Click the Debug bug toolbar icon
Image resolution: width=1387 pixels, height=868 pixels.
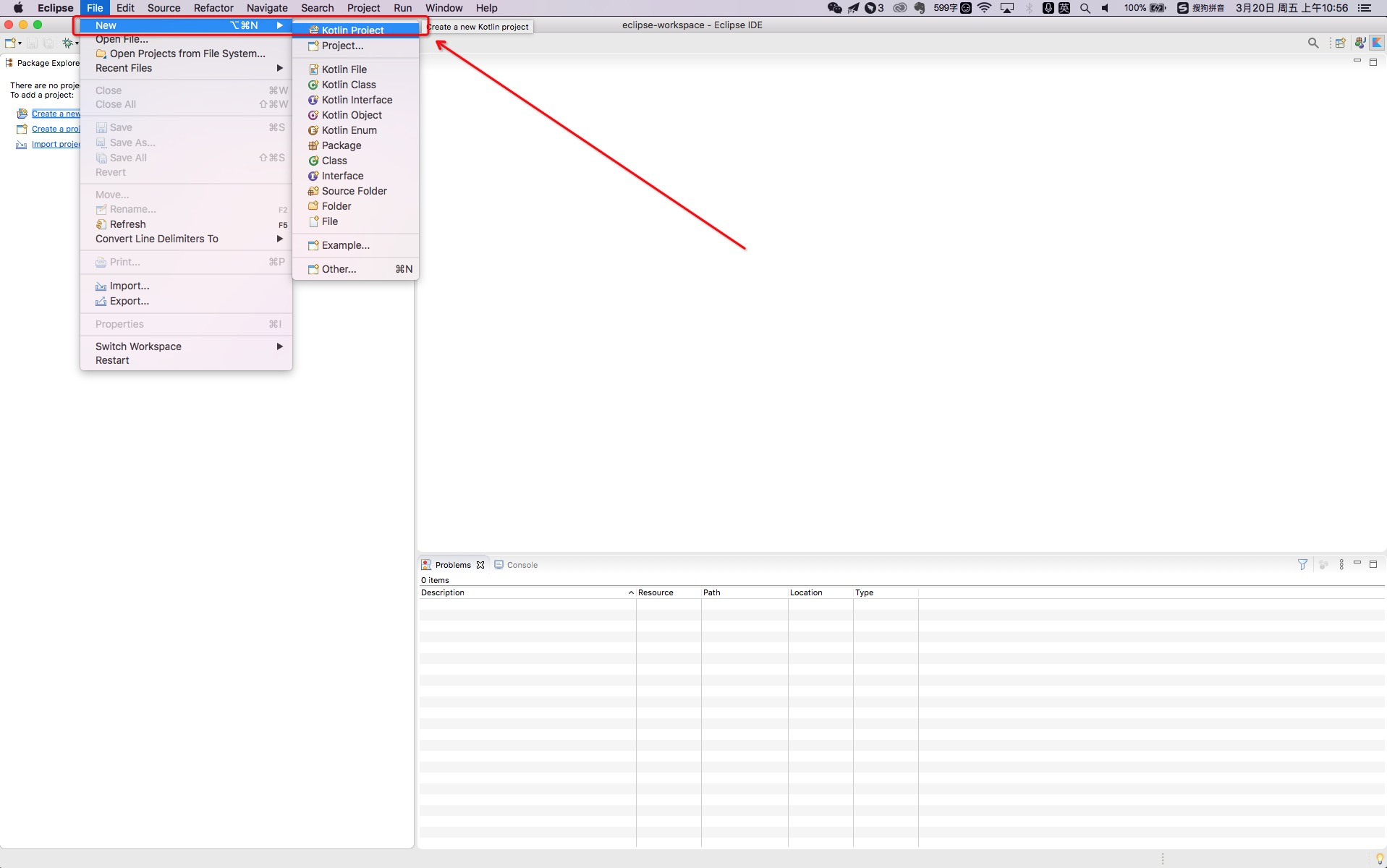tap(67, 43)
